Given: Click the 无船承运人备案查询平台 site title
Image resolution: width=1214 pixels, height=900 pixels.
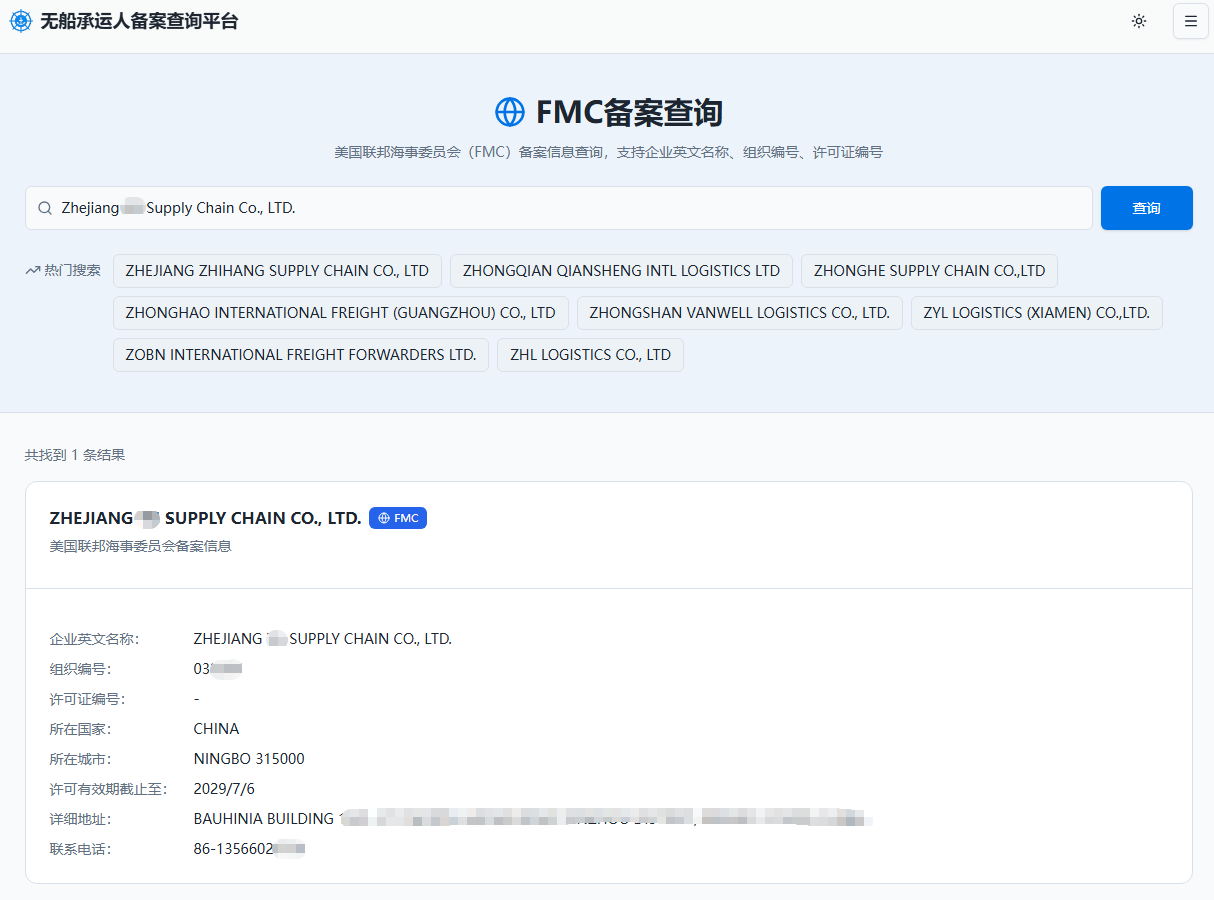Looking at the screenshot, I should (x=139, y=21).
